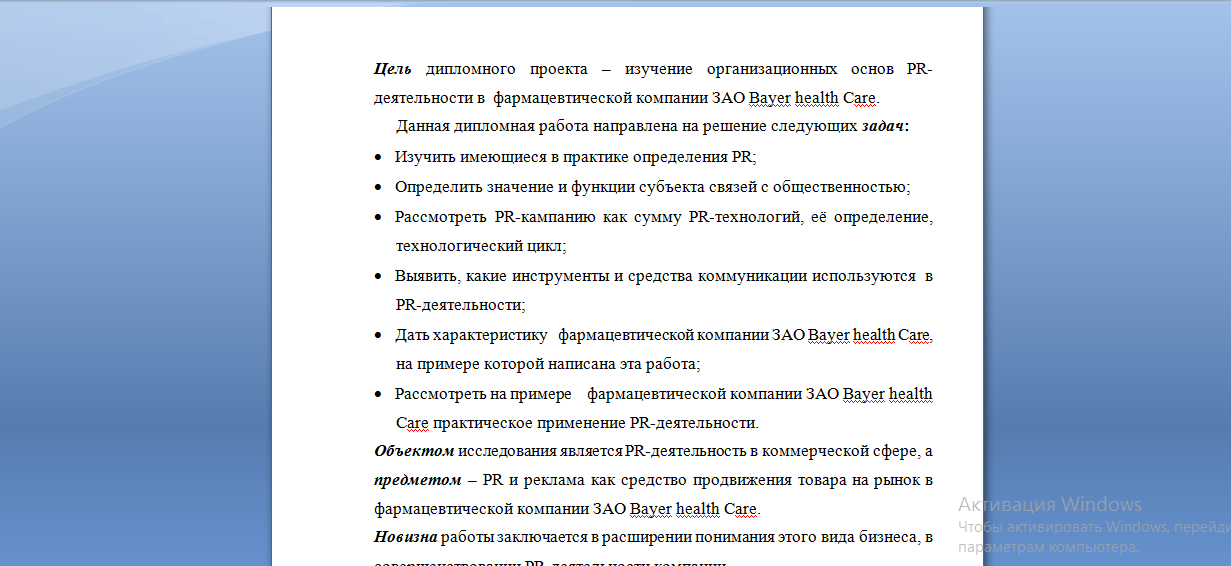Click the bullet before "Выявить, какие инструменты"
Screen dimensions: 1231x566
click(378, 276)
